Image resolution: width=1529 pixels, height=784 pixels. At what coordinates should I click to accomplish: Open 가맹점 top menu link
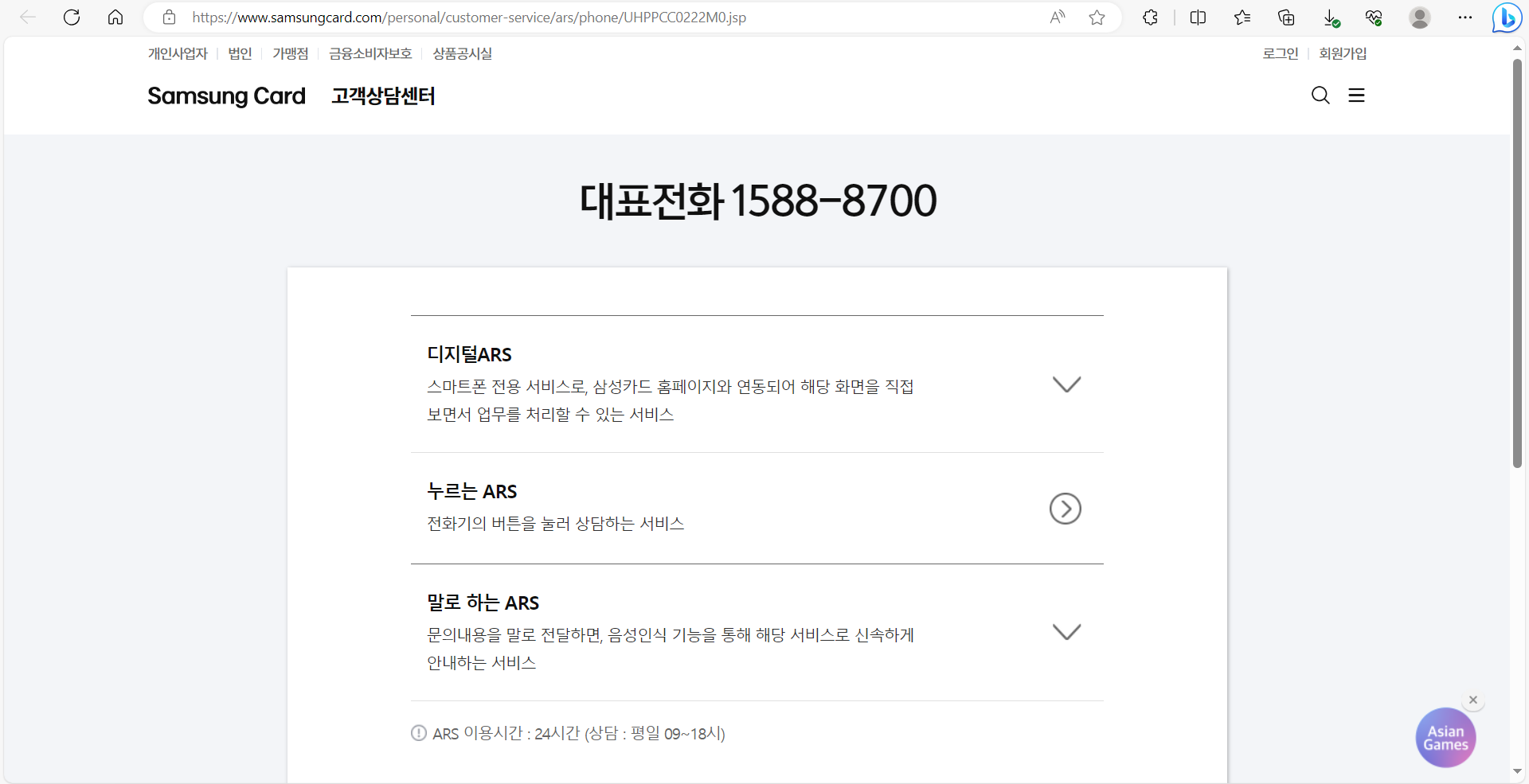click(x=291, y=53)
